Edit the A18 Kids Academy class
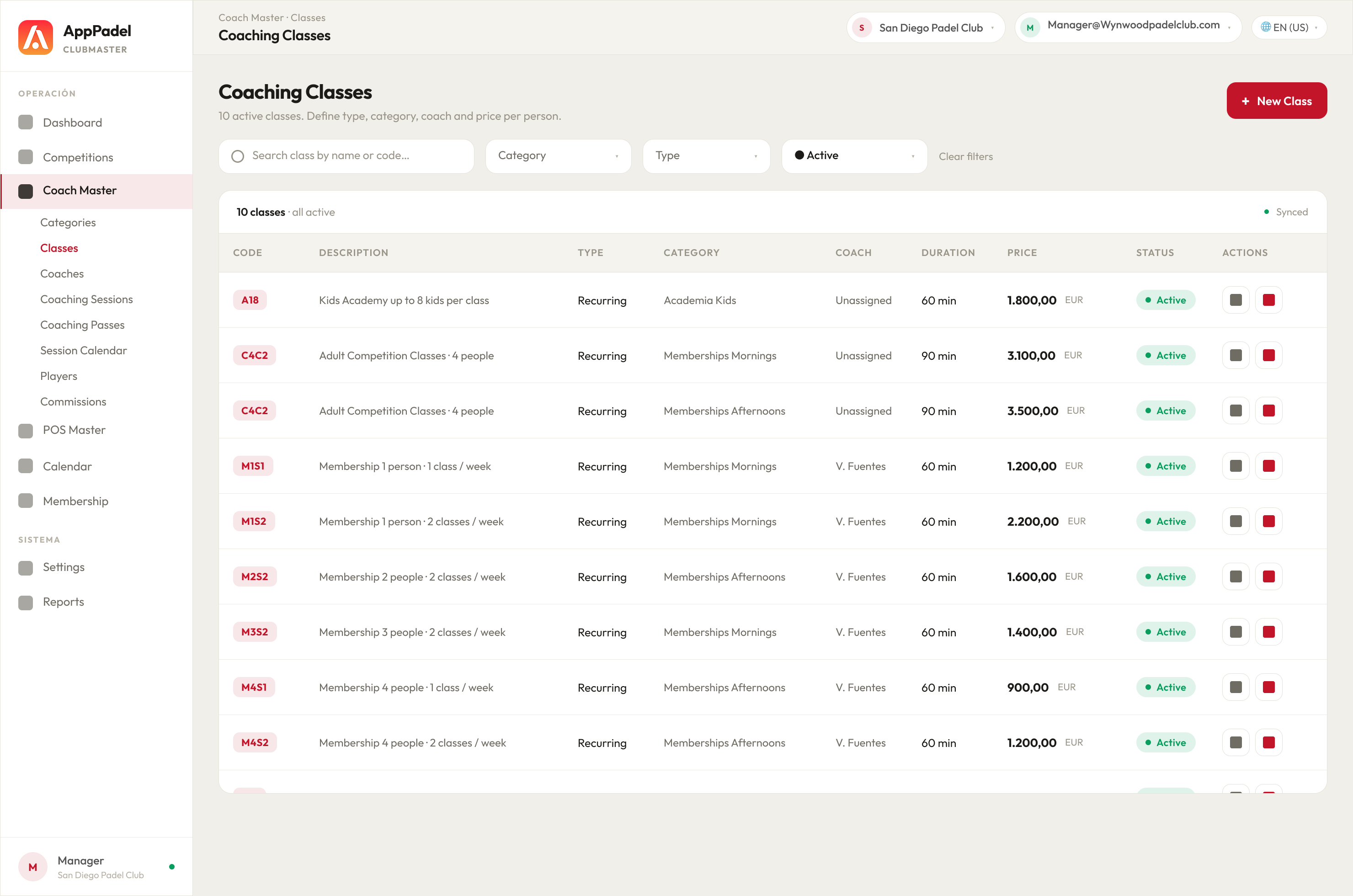Screen dimensions: 1353x896 1235,300
